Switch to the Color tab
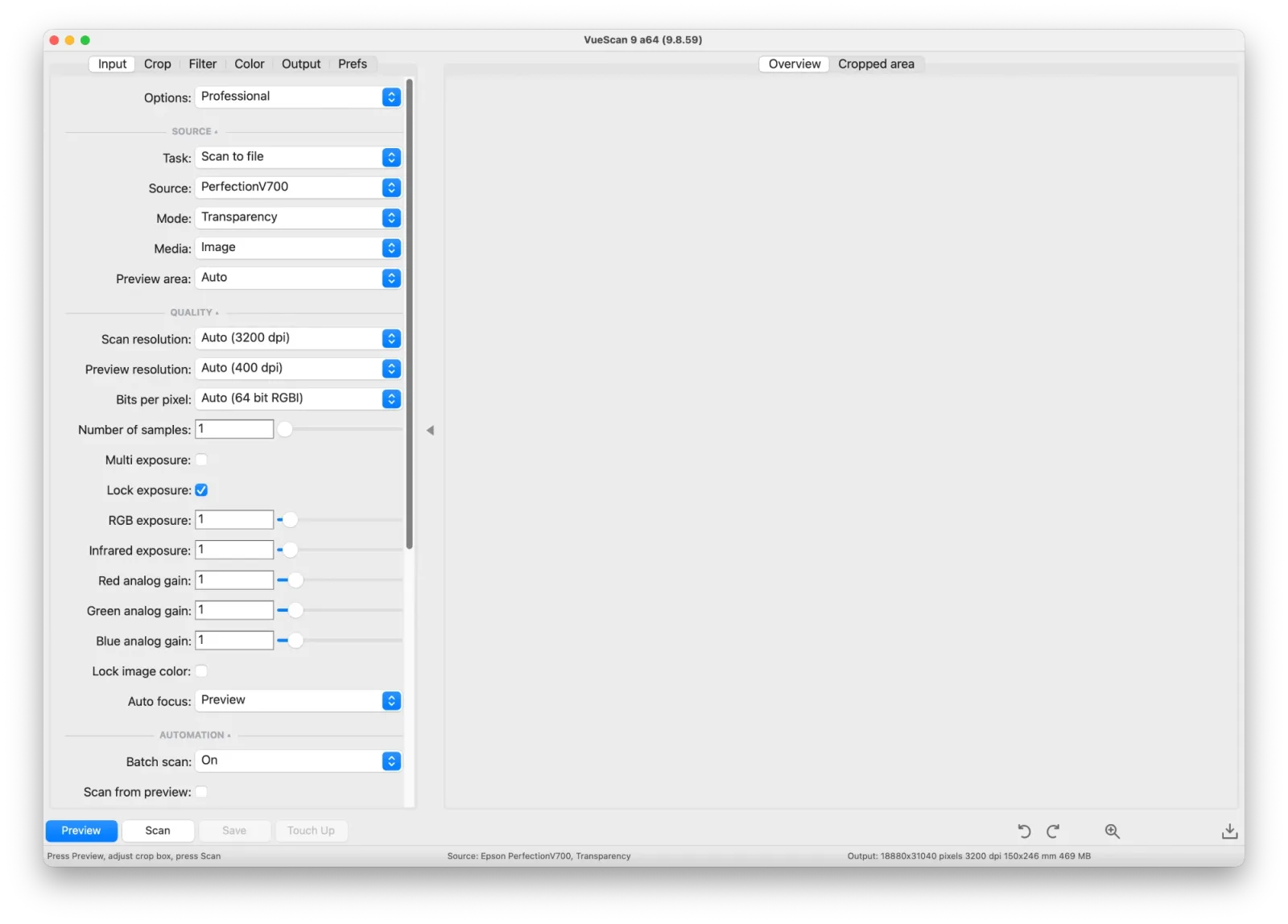 click(x=250, y=64)
